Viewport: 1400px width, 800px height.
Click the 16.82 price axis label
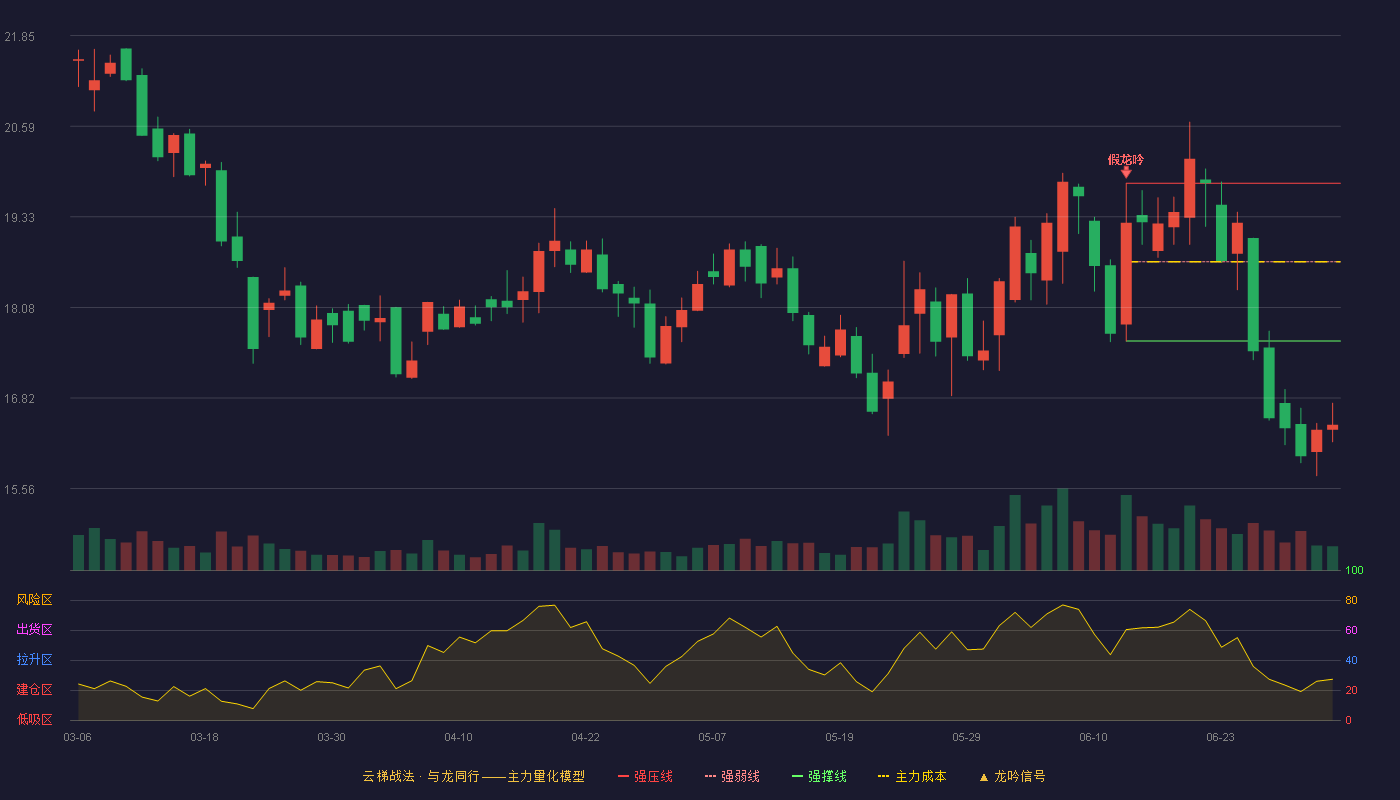point(19,399)
